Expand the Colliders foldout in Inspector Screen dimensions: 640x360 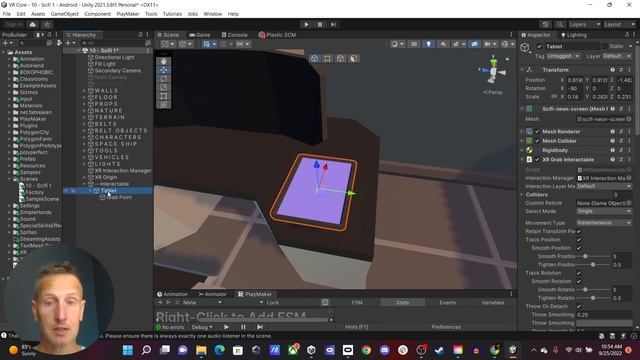(522, 195)
